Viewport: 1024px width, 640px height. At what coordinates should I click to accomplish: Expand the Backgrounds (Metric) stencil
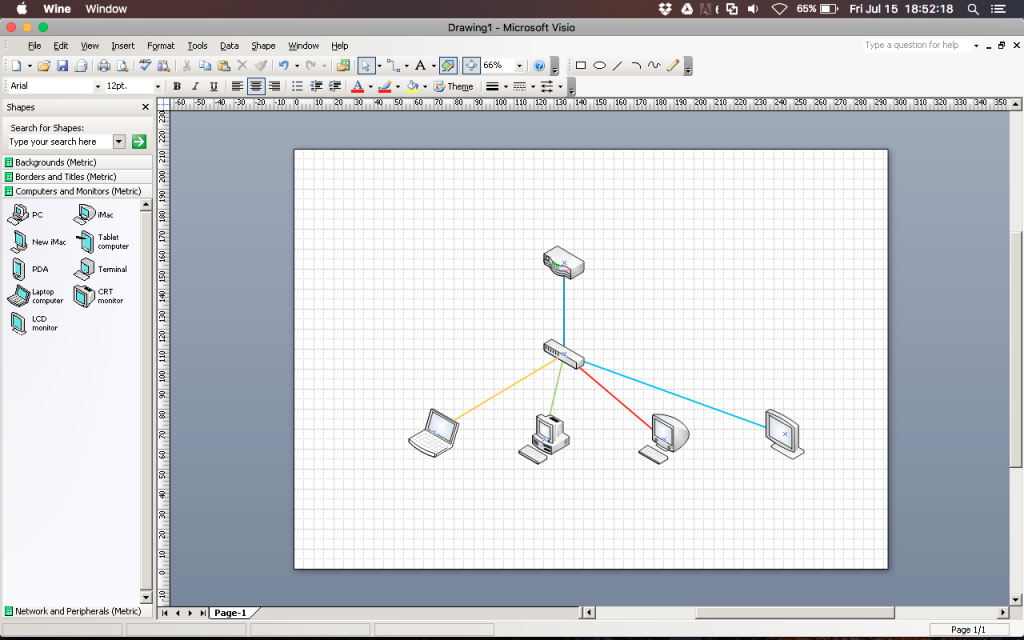click(x=78, y=162)
